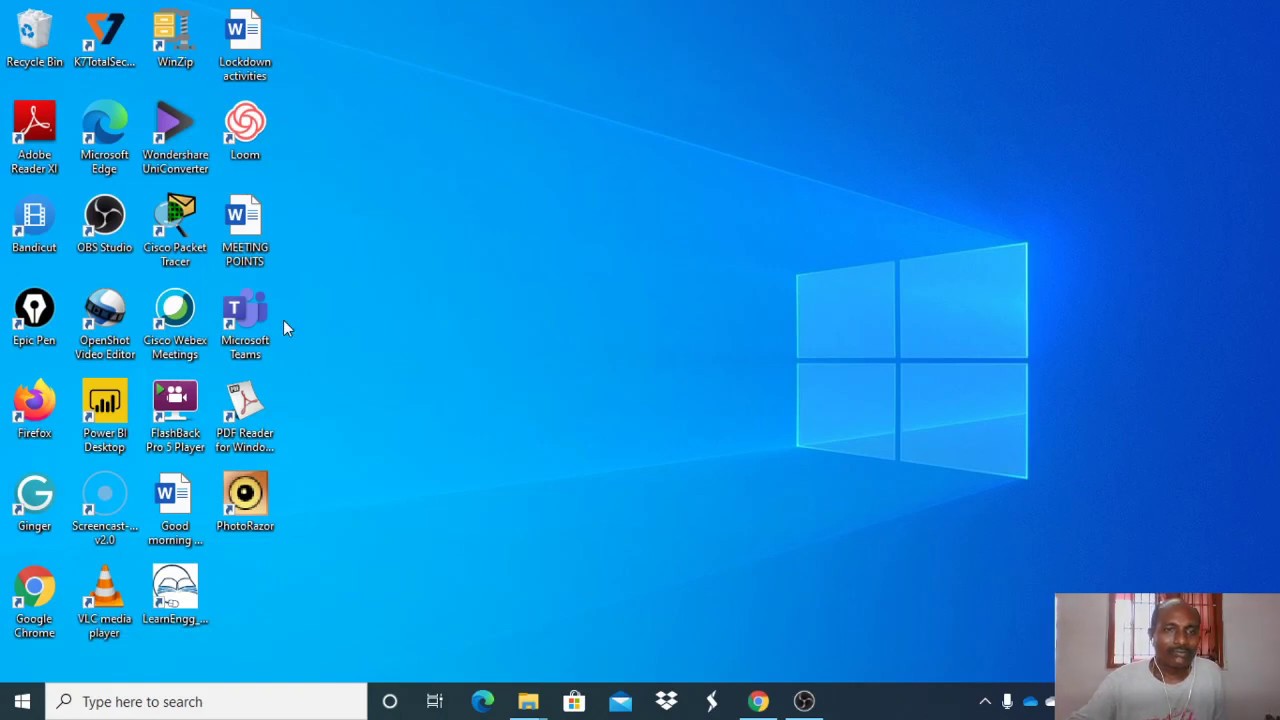
Task: Select the Microsoft Teams desktop shortcut
Action: (245, 325)
